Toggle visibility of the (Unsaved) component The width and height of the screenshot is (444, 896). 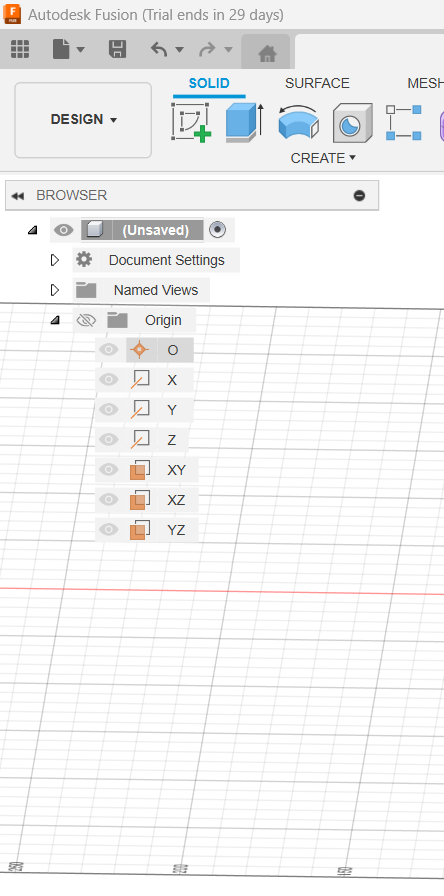click(x=63, y=230)
